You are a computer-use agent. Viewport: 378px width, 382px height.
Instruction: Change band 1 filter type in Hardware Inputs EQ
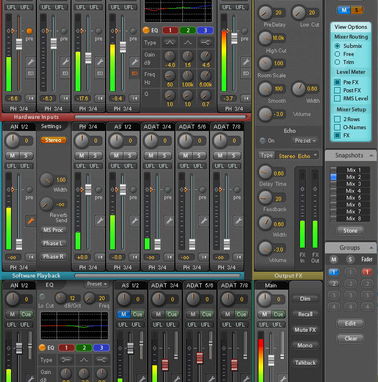pyautogui.click(x=170, y=43)
